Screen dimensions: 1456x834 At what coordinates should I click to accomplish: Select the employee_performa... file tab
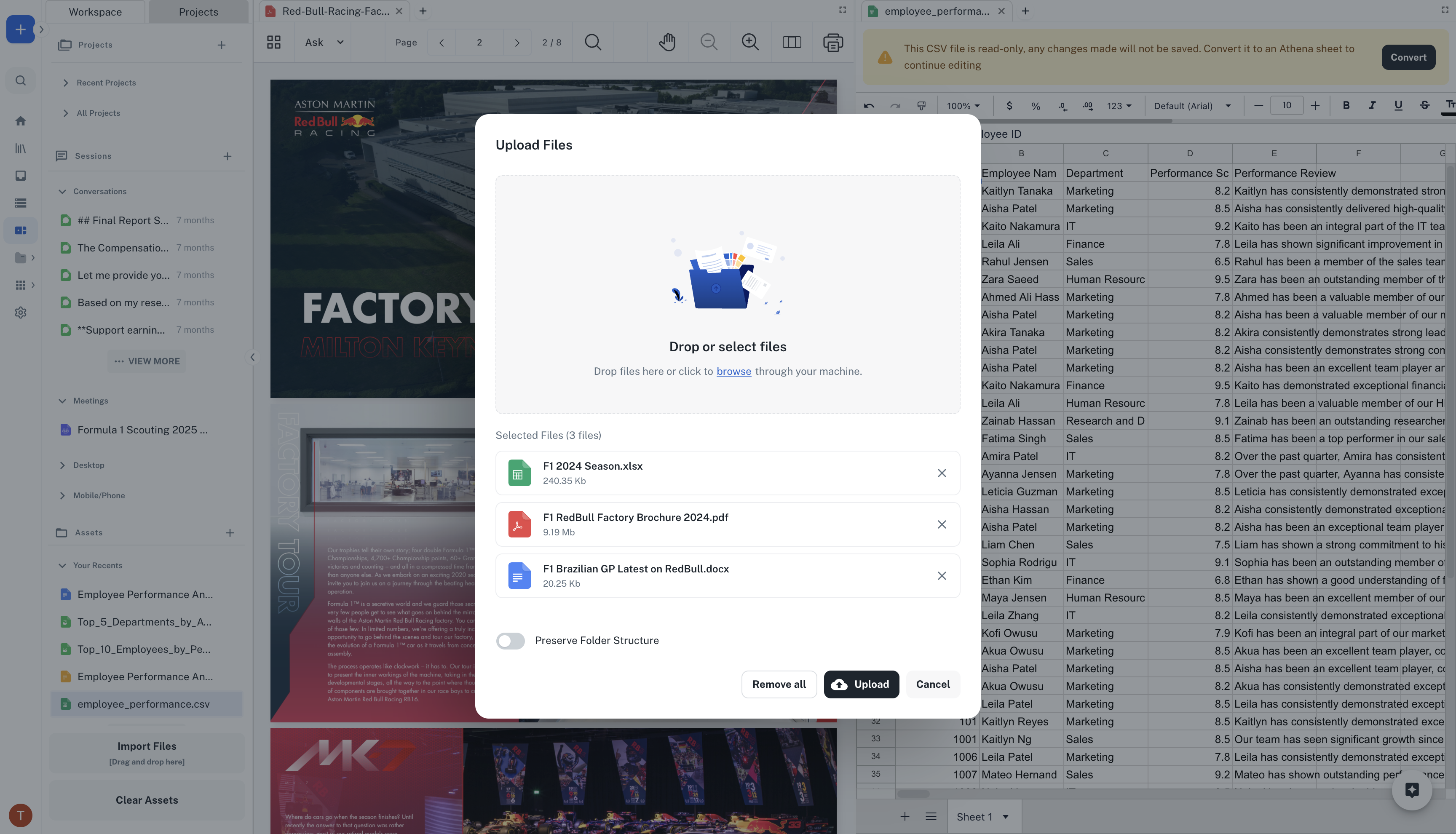[936, 11]
